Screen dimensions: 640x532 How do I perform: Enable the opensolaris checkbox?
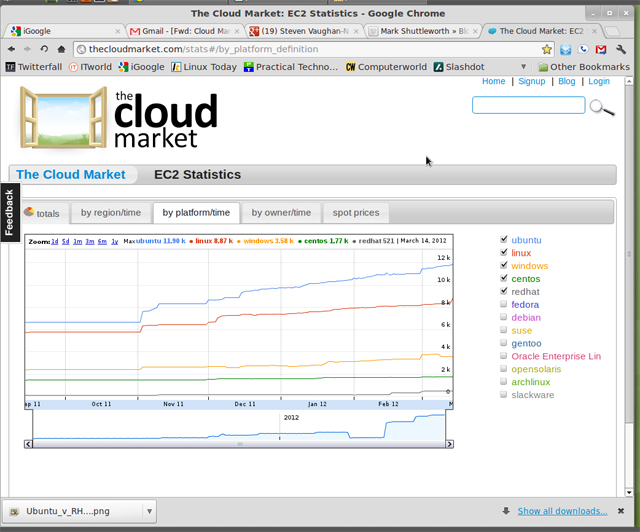click(504, 369)
